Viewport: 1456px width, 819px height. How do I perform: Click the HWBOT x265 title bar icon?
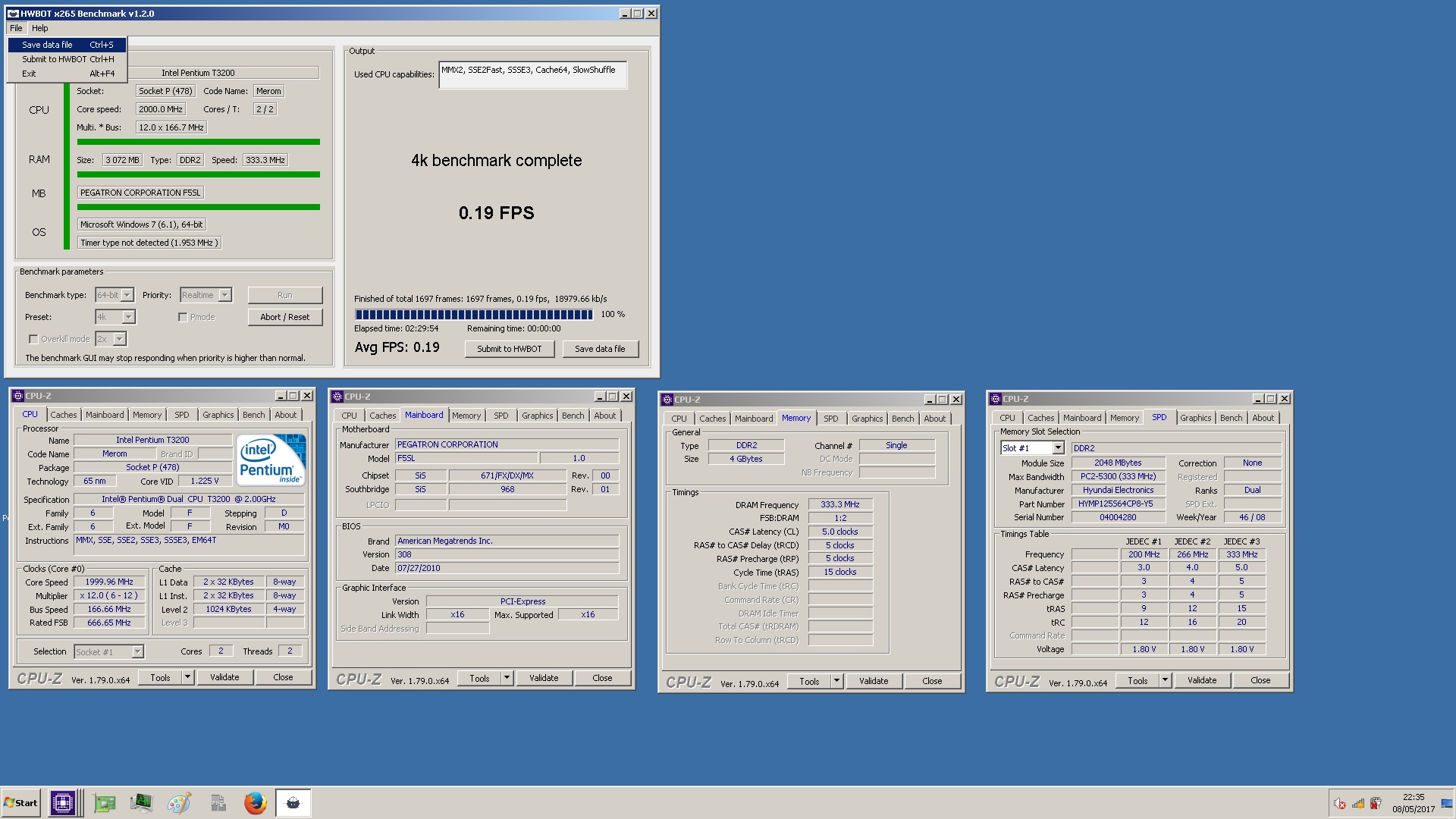pyautogui.click(x=13, y=14)
